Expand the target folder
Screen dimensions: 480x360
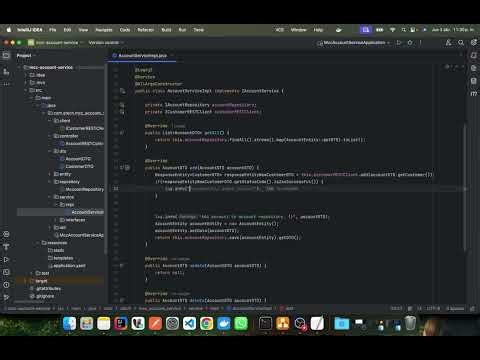pyautogui.click(x=26, y=281)
